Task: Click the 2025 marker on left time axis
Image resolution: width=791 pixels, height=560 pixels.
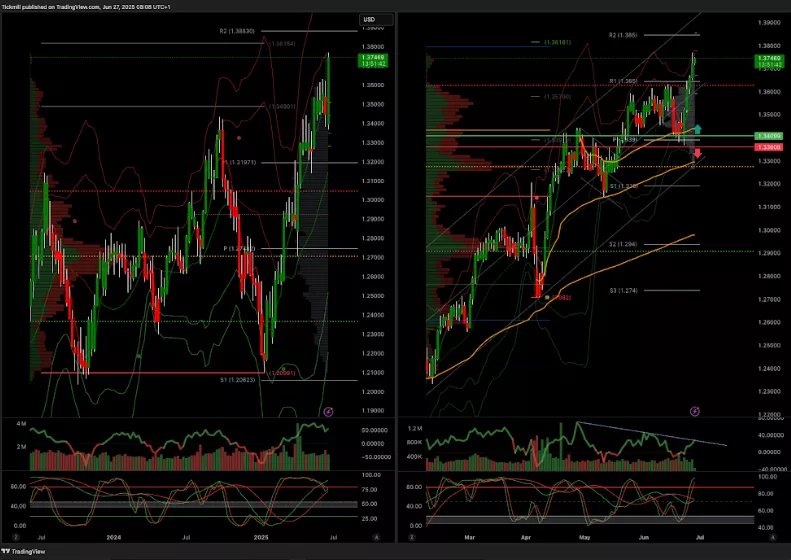Action: point(262,537)
